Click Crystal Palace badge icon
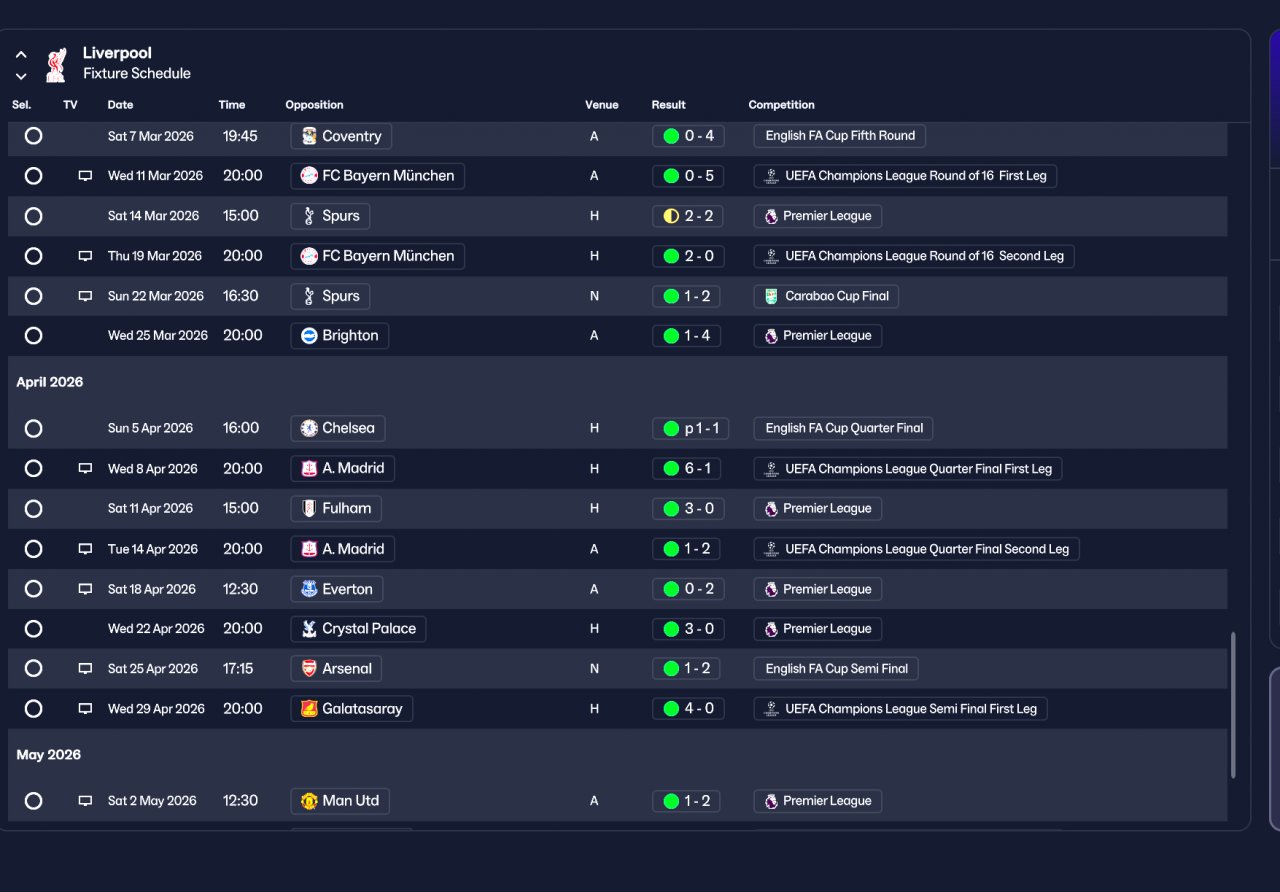 point(309,629)
